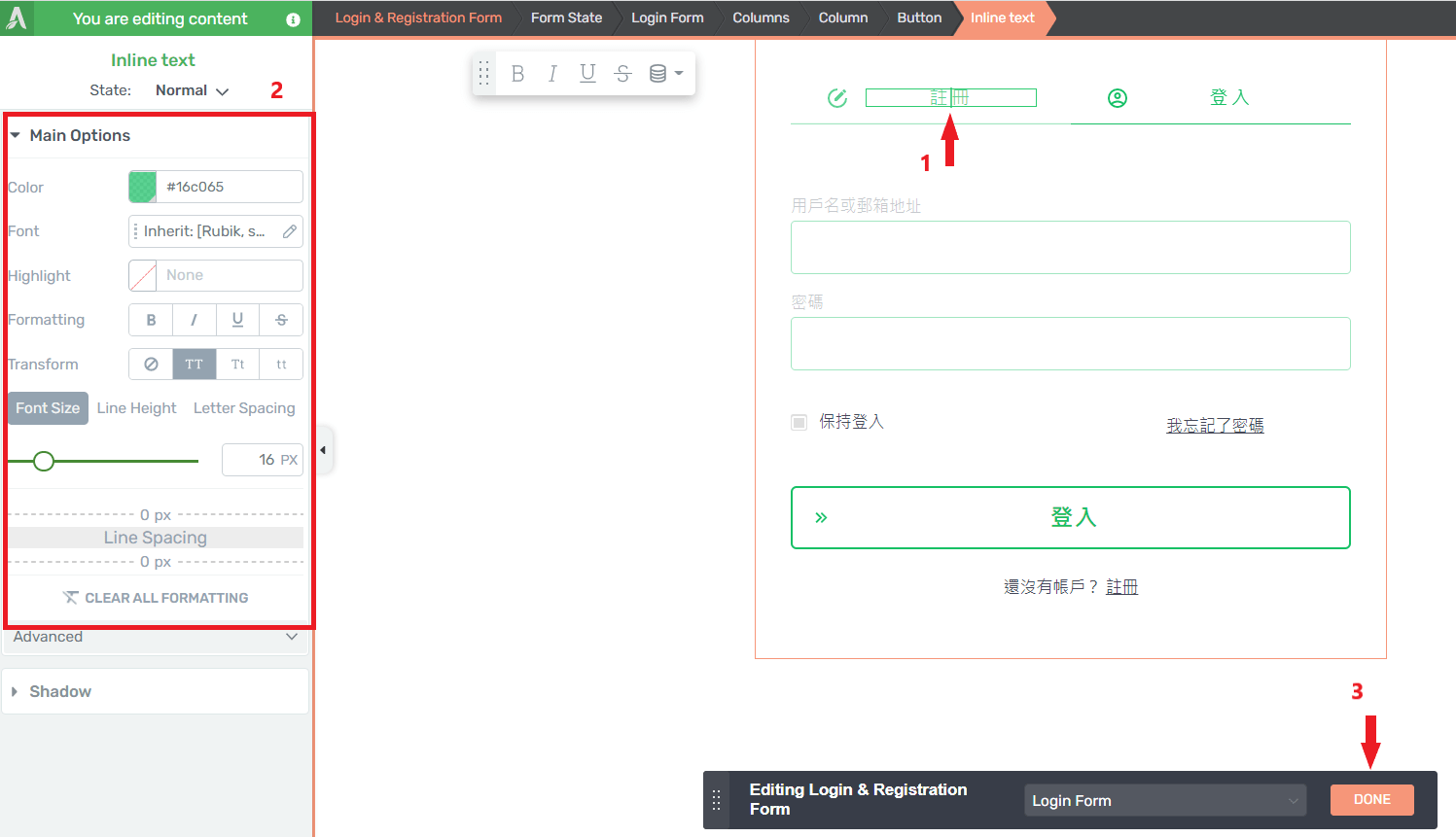
Task: Click the green Color swatch
Action: pos(143,187)
